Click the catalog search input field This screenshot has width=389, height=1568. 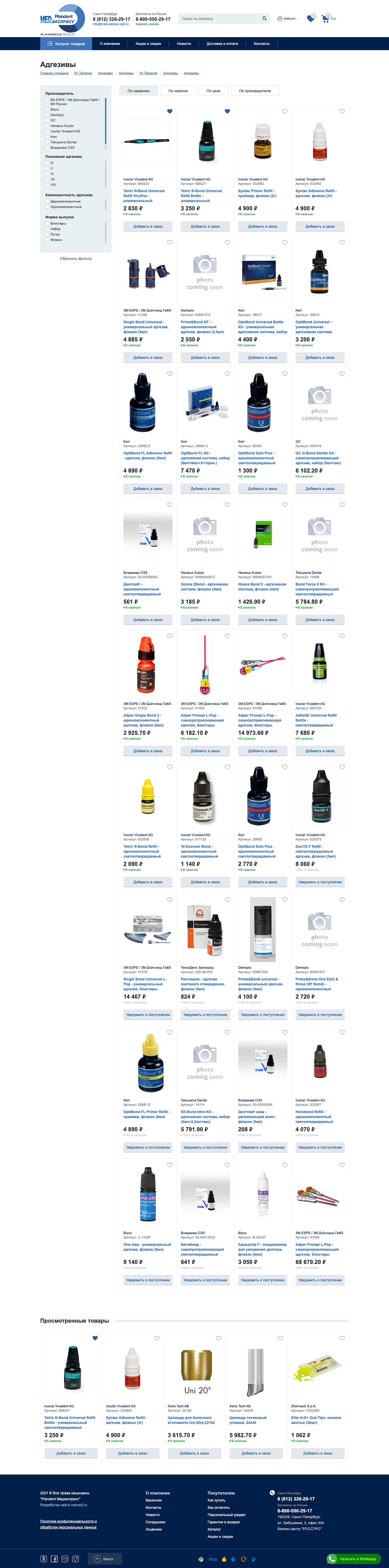point(219,19)
